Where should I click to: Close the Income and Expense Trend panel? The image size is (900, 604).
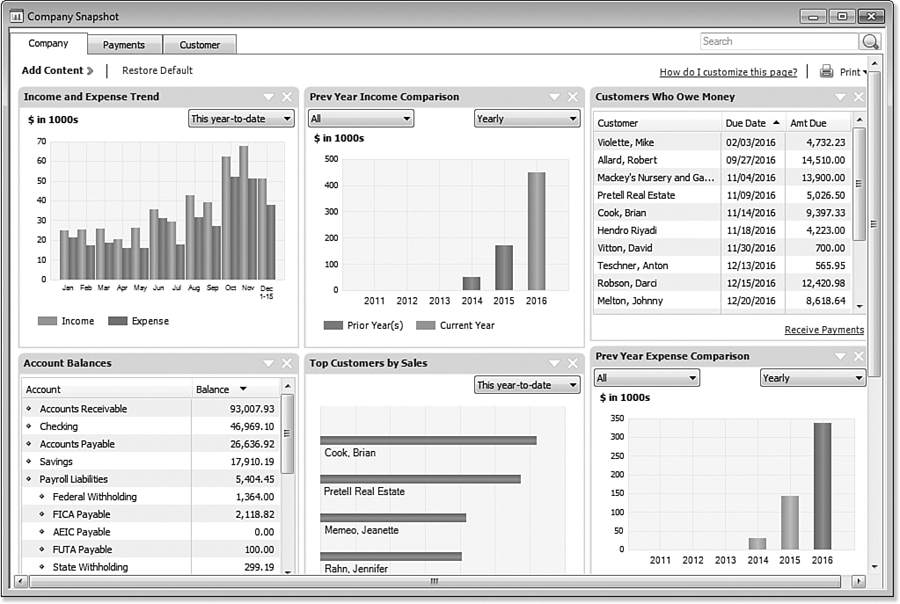[x=286, y=97]
